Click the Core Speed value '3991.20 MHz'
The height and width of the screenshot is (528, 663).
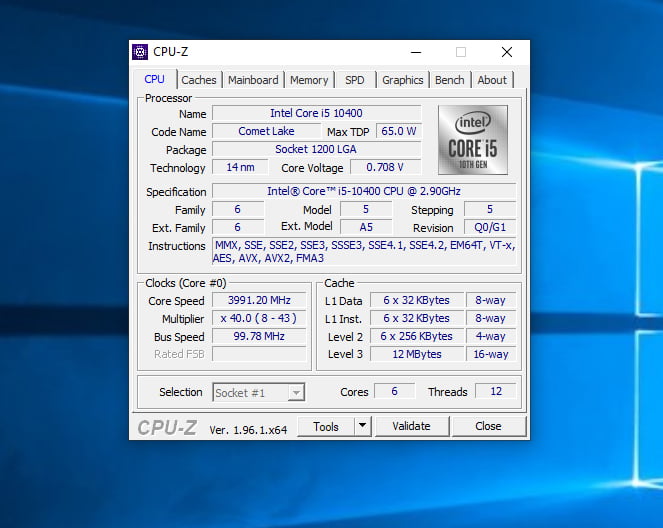pos(259,300)
